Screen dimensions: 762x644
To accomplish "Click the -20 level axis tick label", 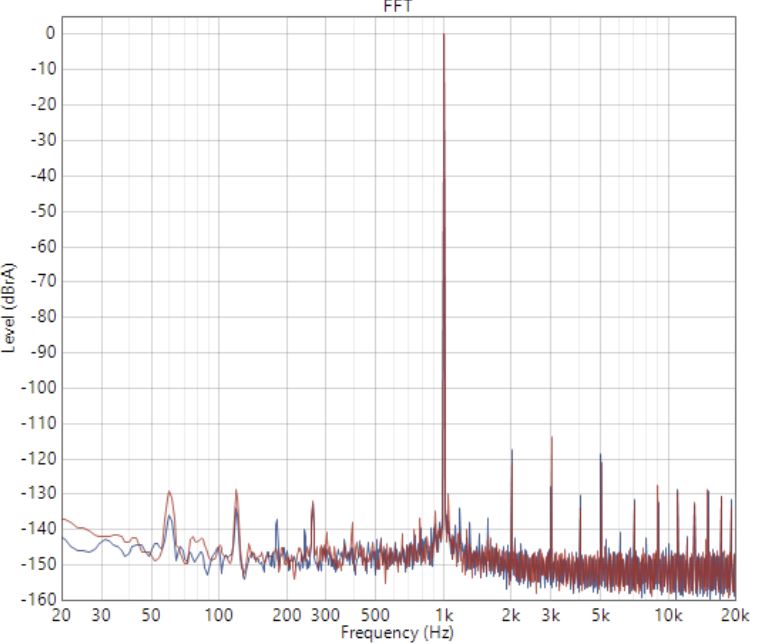I will tap(44, 104).
